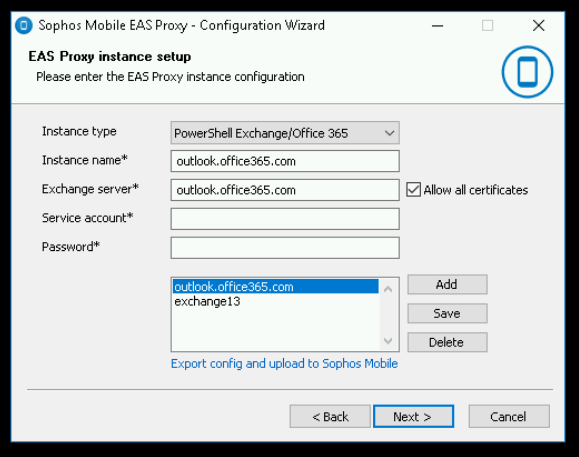Go to the Next wizard step
Image resolution: width=579 pixels, height=457 pixels.
413,416
